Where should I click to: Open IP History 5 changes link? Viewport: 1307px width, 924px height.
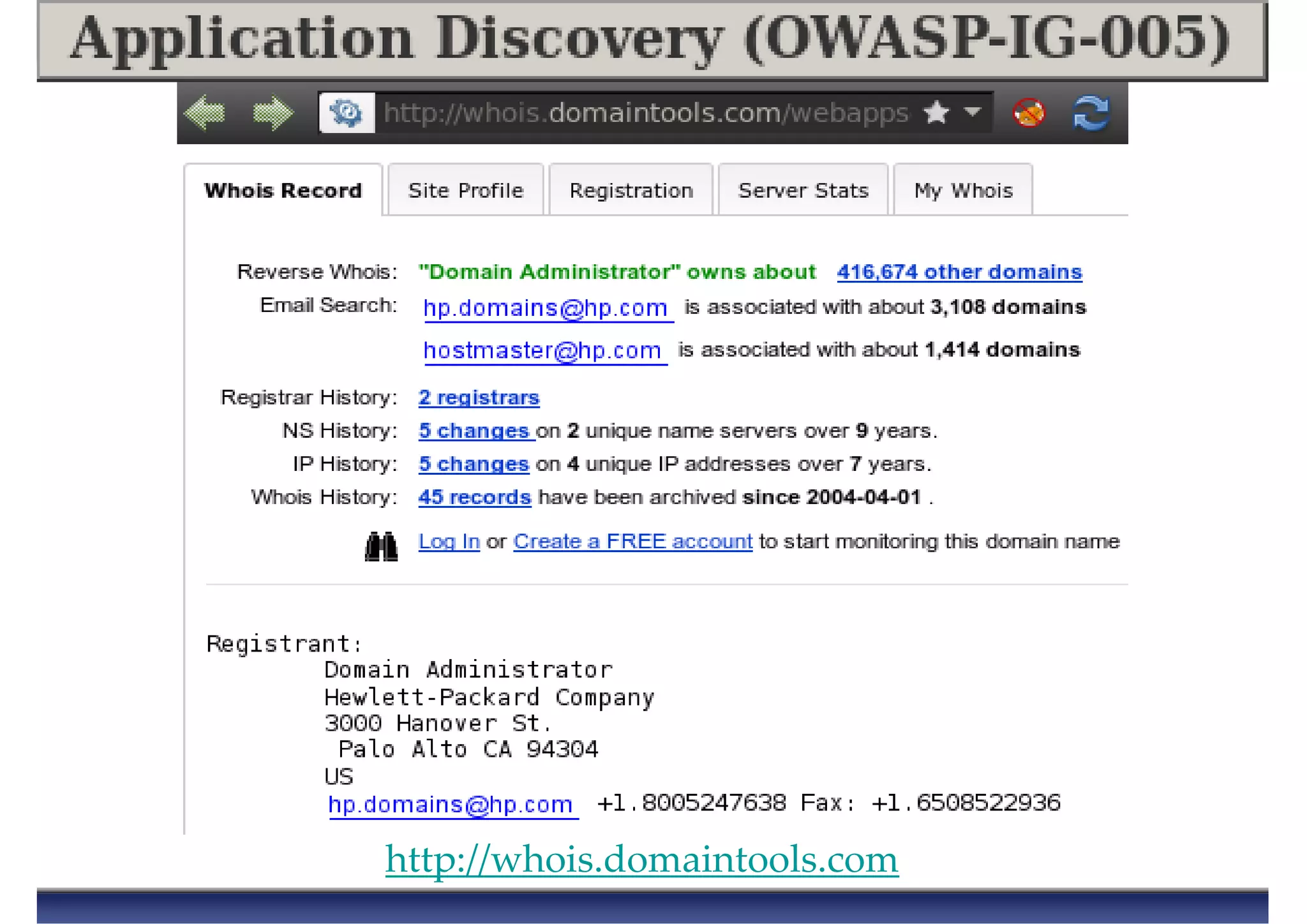coord(474,464)
